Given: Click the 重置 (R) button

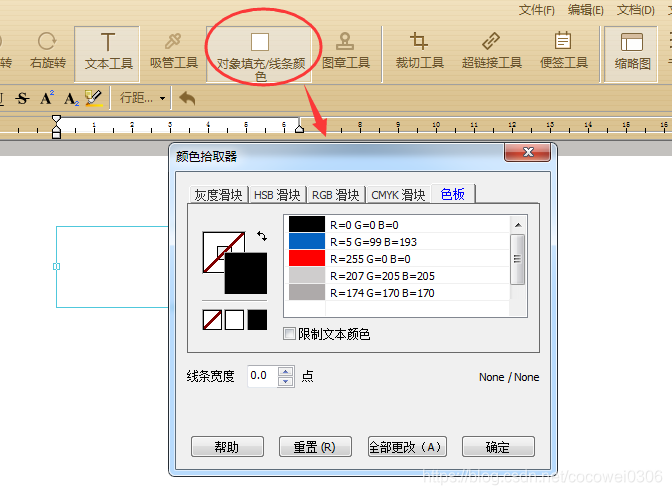Looking at the screenshot, I should click(315, 447).
